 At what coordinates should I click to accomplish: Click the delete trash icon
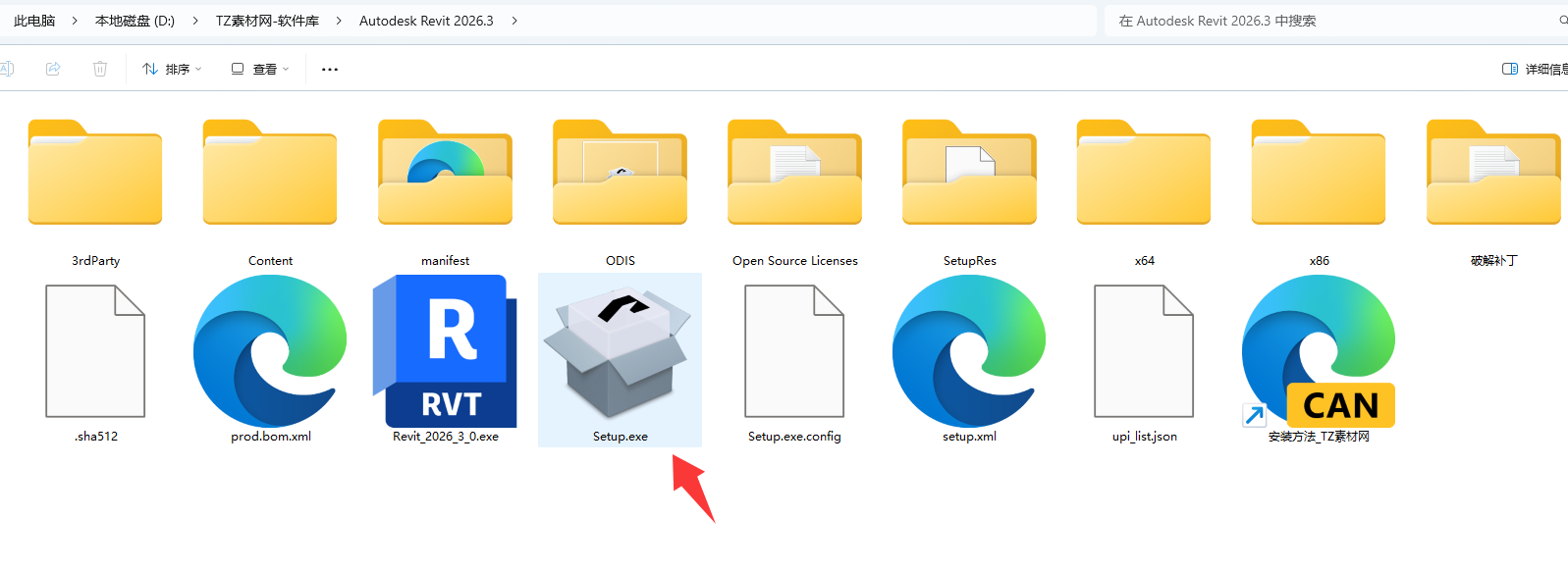tap(100, 69)
